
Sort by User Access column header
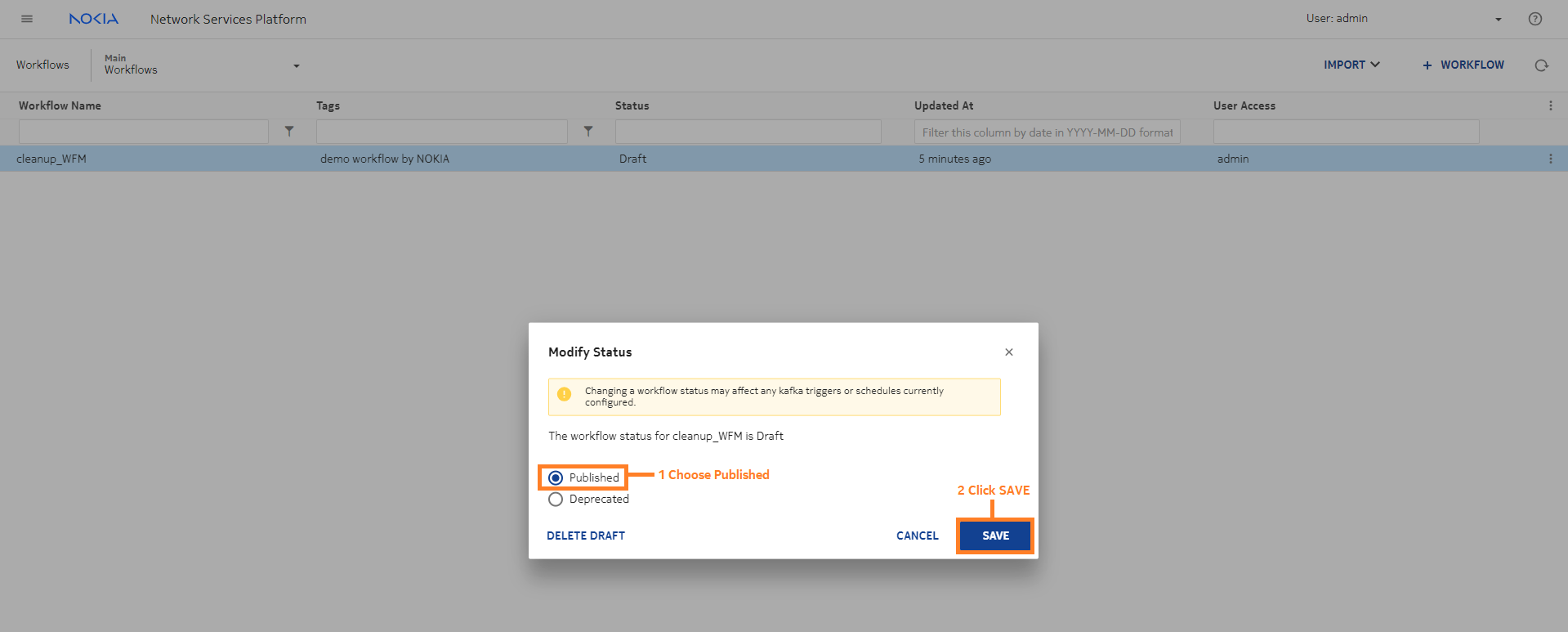(x=1244, y=105)
